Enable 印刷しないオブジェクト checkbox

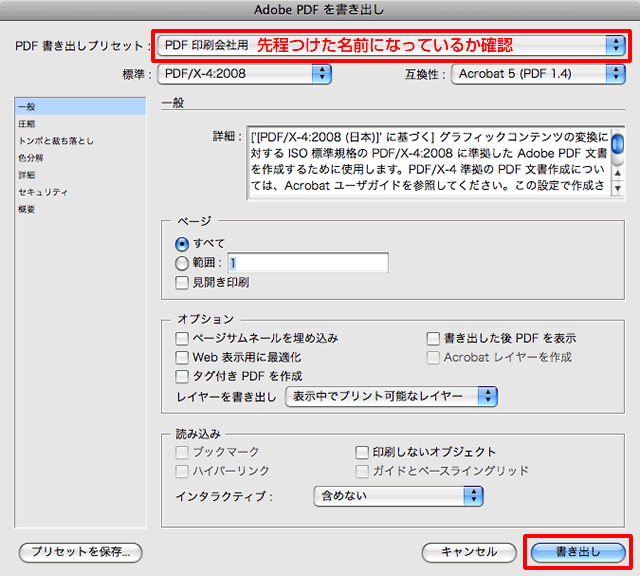(362, 452)
